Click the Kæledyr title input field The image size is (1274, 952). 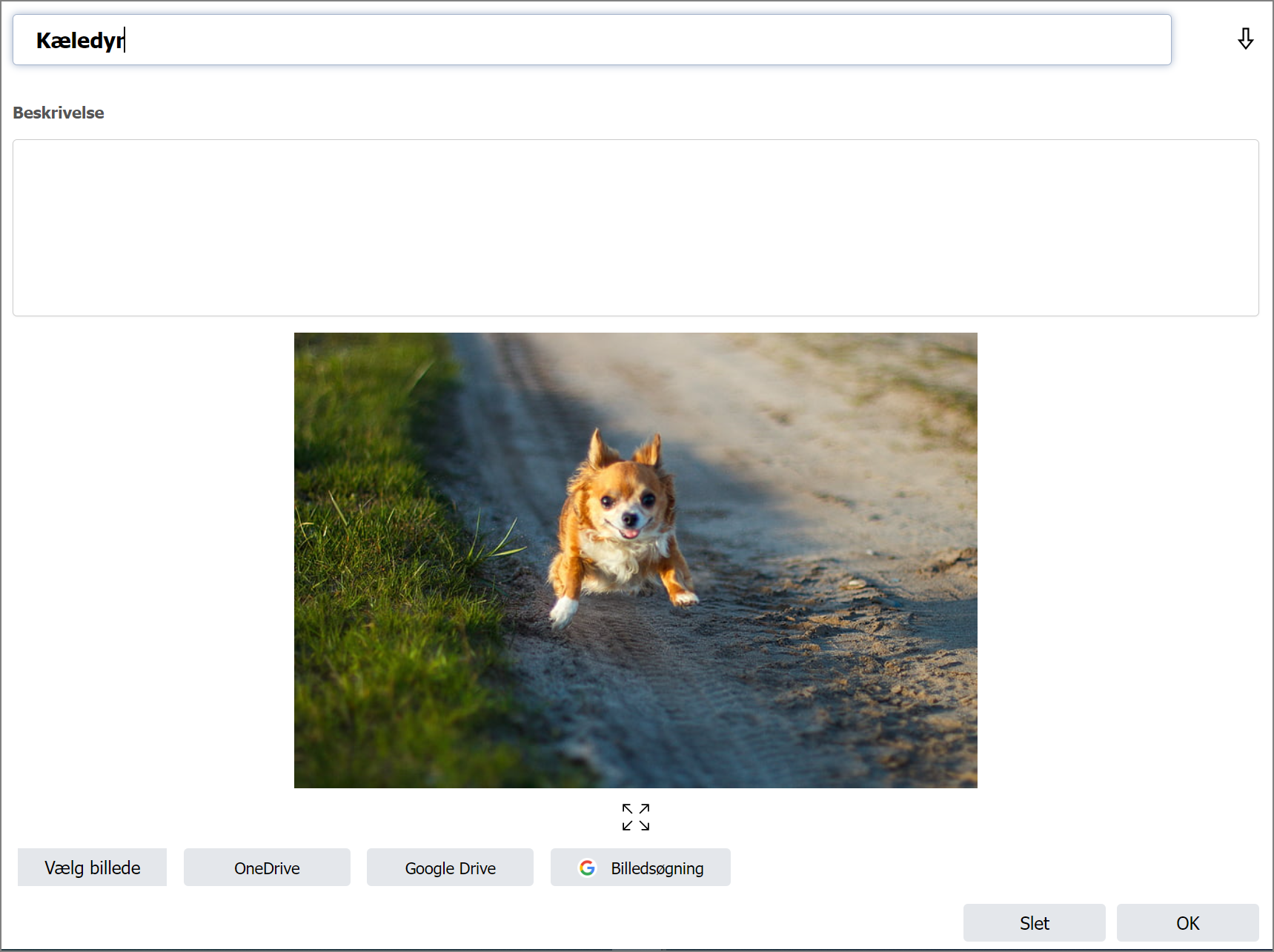tap(591, 40)
